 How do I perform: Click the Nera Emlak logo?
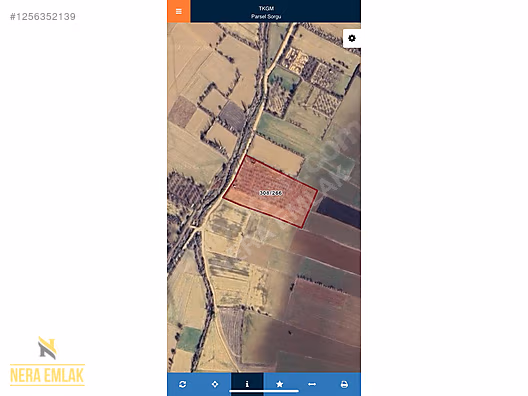[x=47, y=361]
